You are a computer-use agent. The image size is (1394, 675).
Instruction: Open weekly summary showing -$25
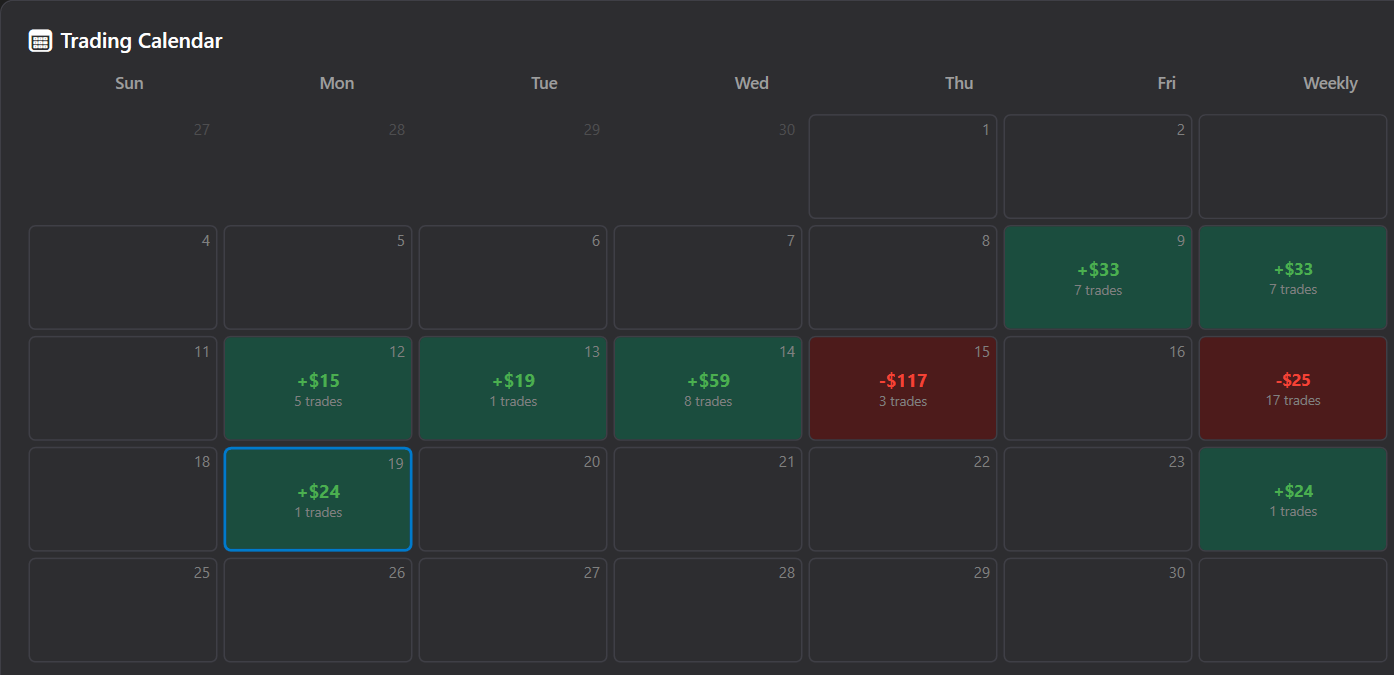pyautogui.click(x=1293, y=388)
